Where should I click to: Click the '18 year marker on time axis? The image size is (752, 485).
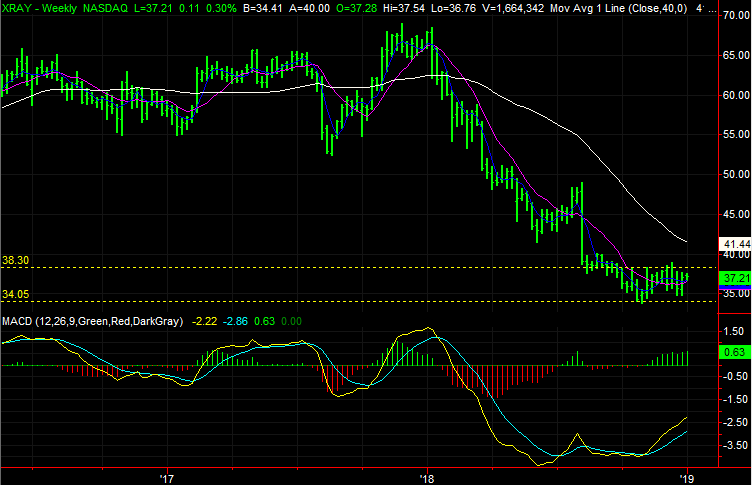[428, 477]
